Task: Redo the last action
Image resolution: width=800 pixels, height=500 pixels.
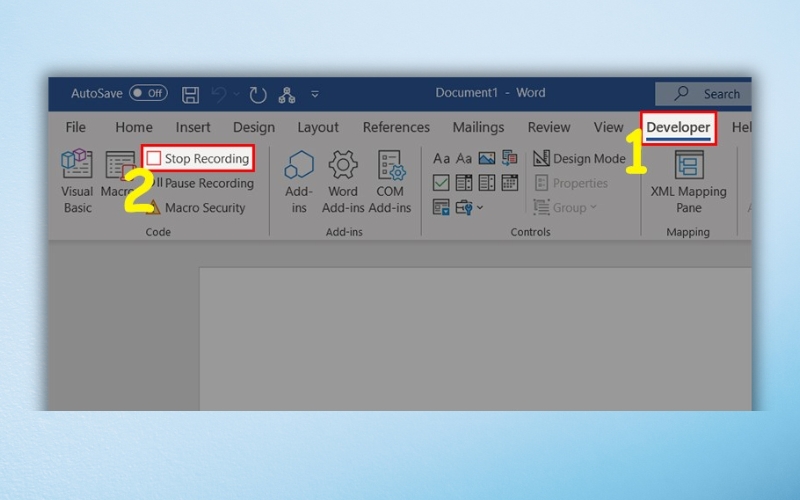Action: click(258, 94)
